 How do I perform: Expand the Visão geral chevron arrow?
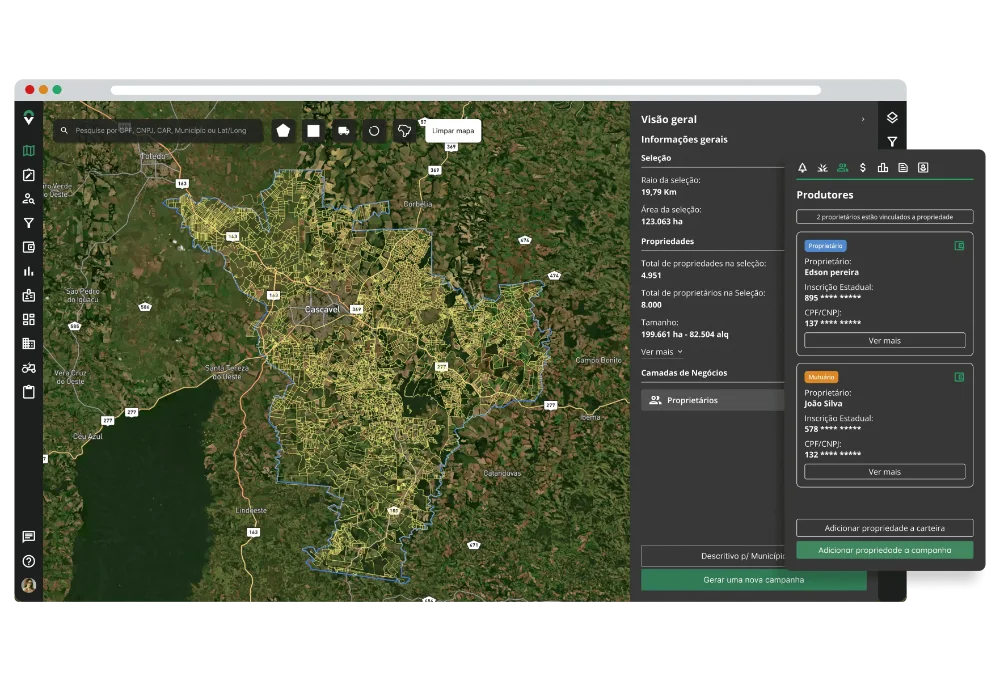pyautogui.click(x=863, y=120)
